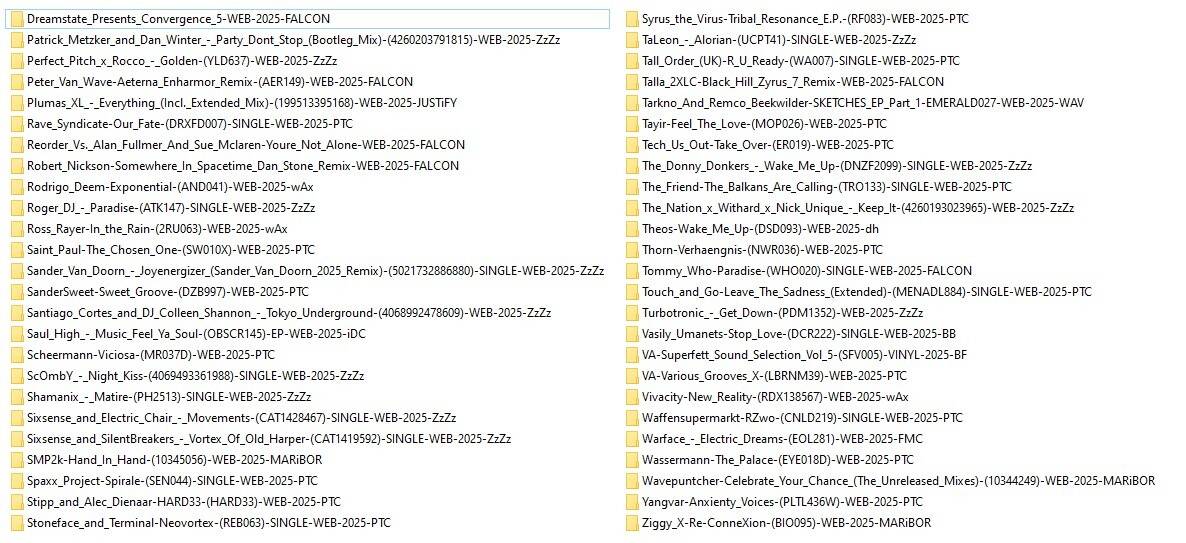
Task: Select Reorder_Vs._Alan_Fullmer Youre_Not_Alone folder name
Action: point(246,144)
